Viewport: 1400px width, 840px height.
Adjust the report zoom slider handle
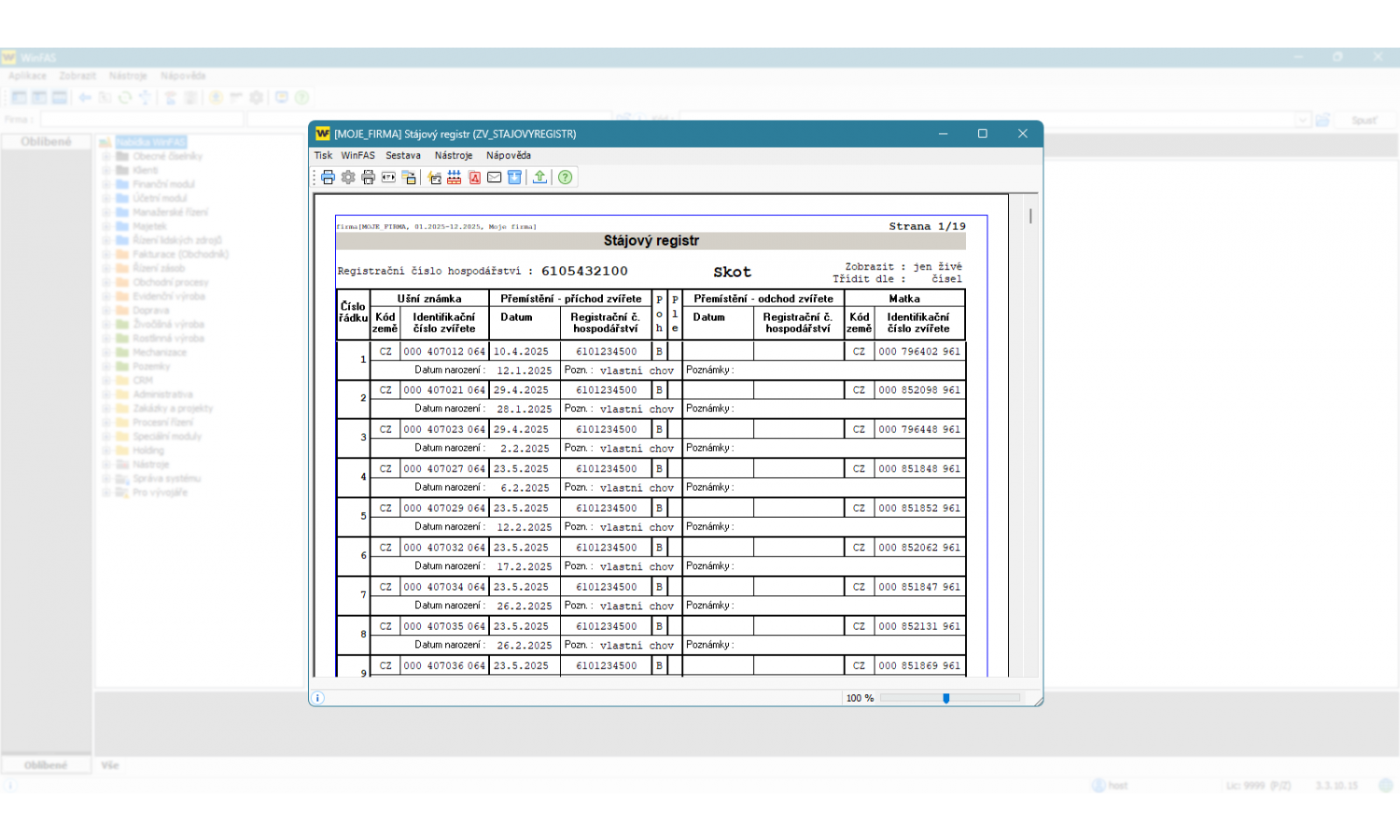(946, 698)
